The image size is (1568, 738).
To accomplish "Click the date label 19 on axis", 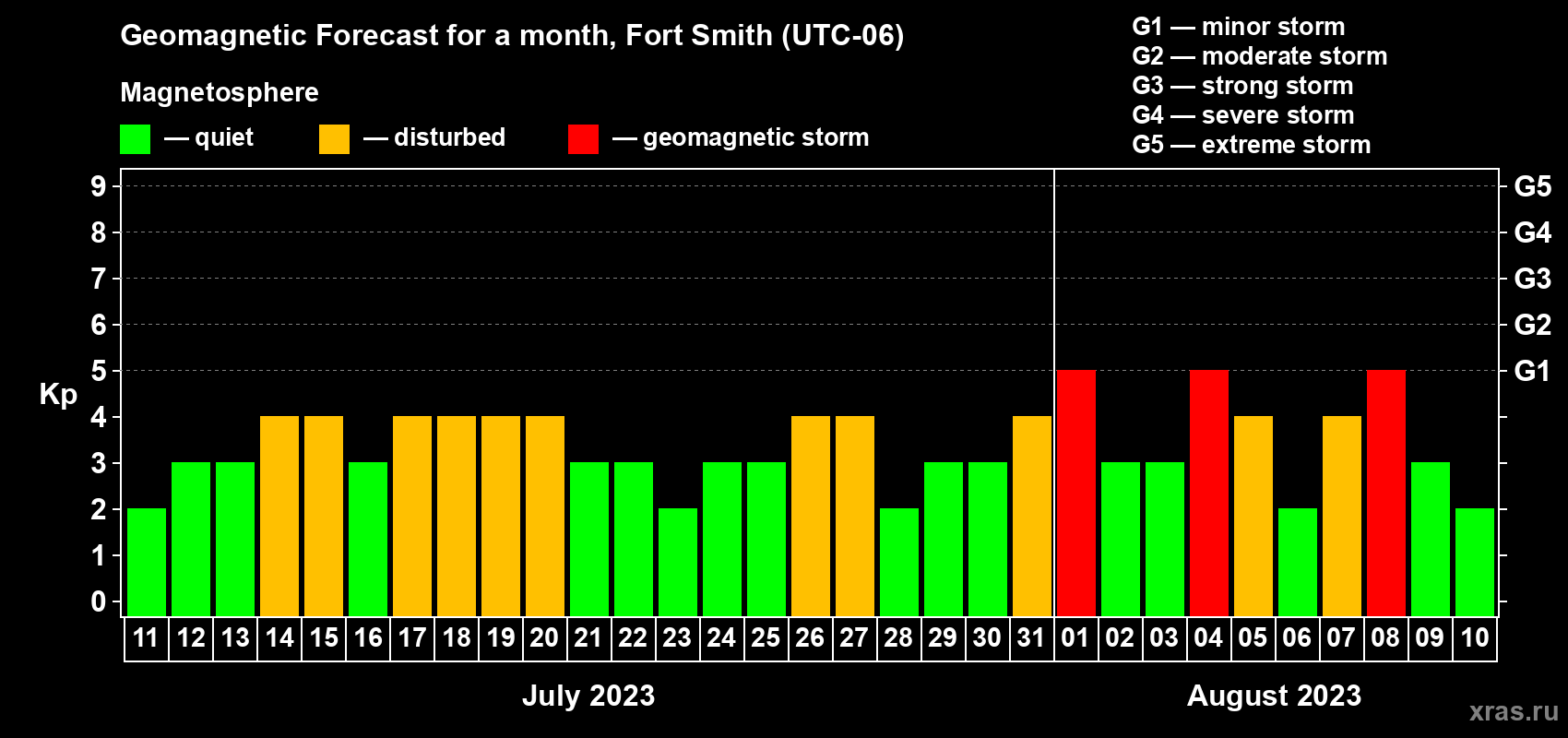I will pos(501,638).
